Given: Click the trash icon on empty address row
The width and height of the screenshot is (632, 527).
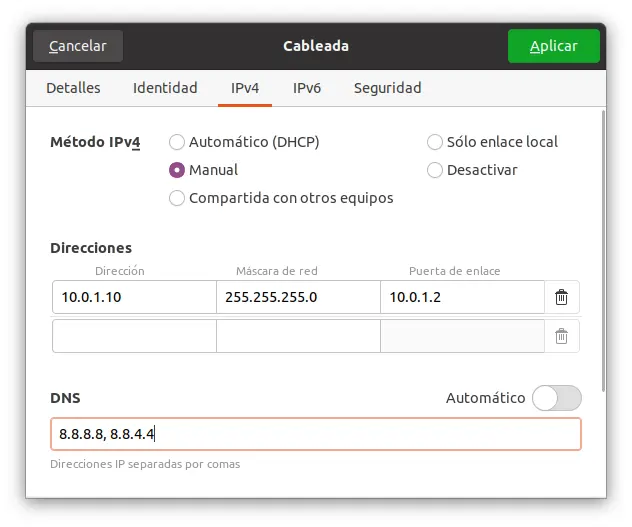Looking at the screenshot, I should (561, 337).
